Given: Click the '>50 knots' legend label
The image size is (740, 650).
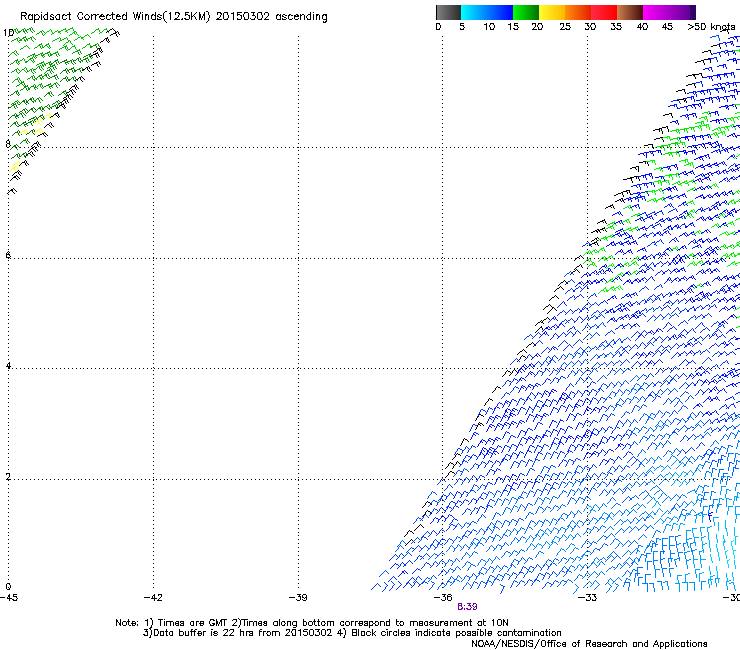Looking at the screenshot, I should pos(711,27).
